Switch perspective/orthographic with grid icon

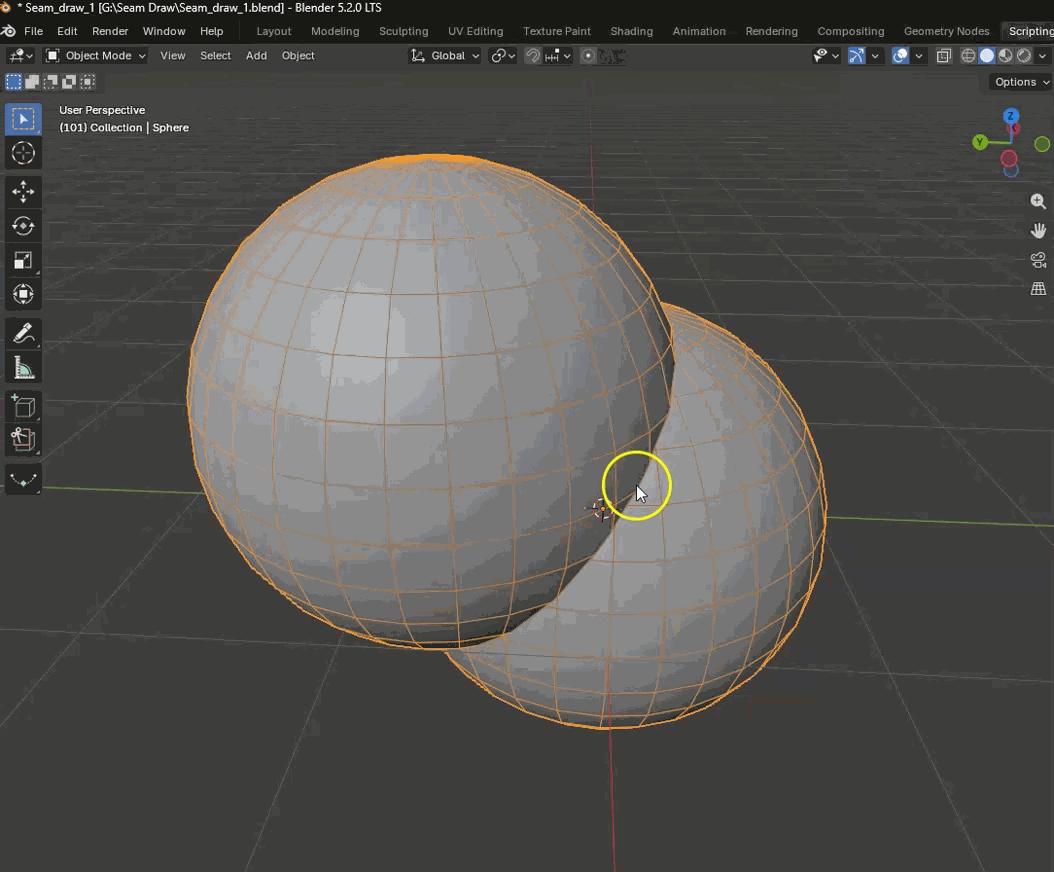tap(1038, 288)
